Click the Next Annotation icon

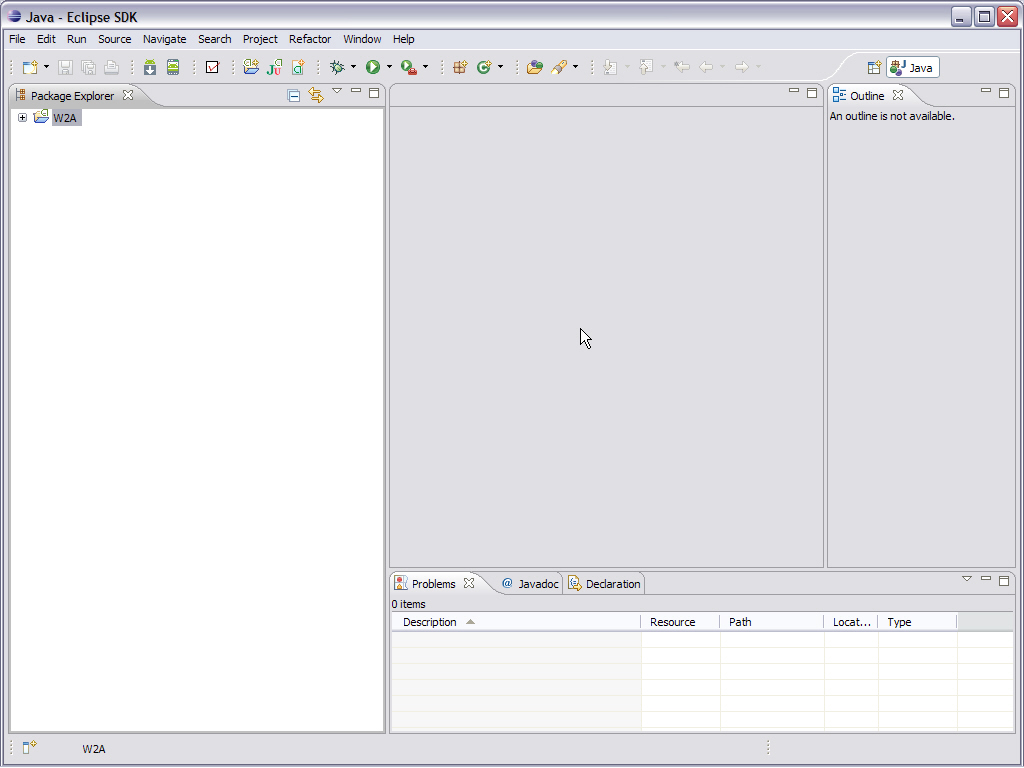611,67
